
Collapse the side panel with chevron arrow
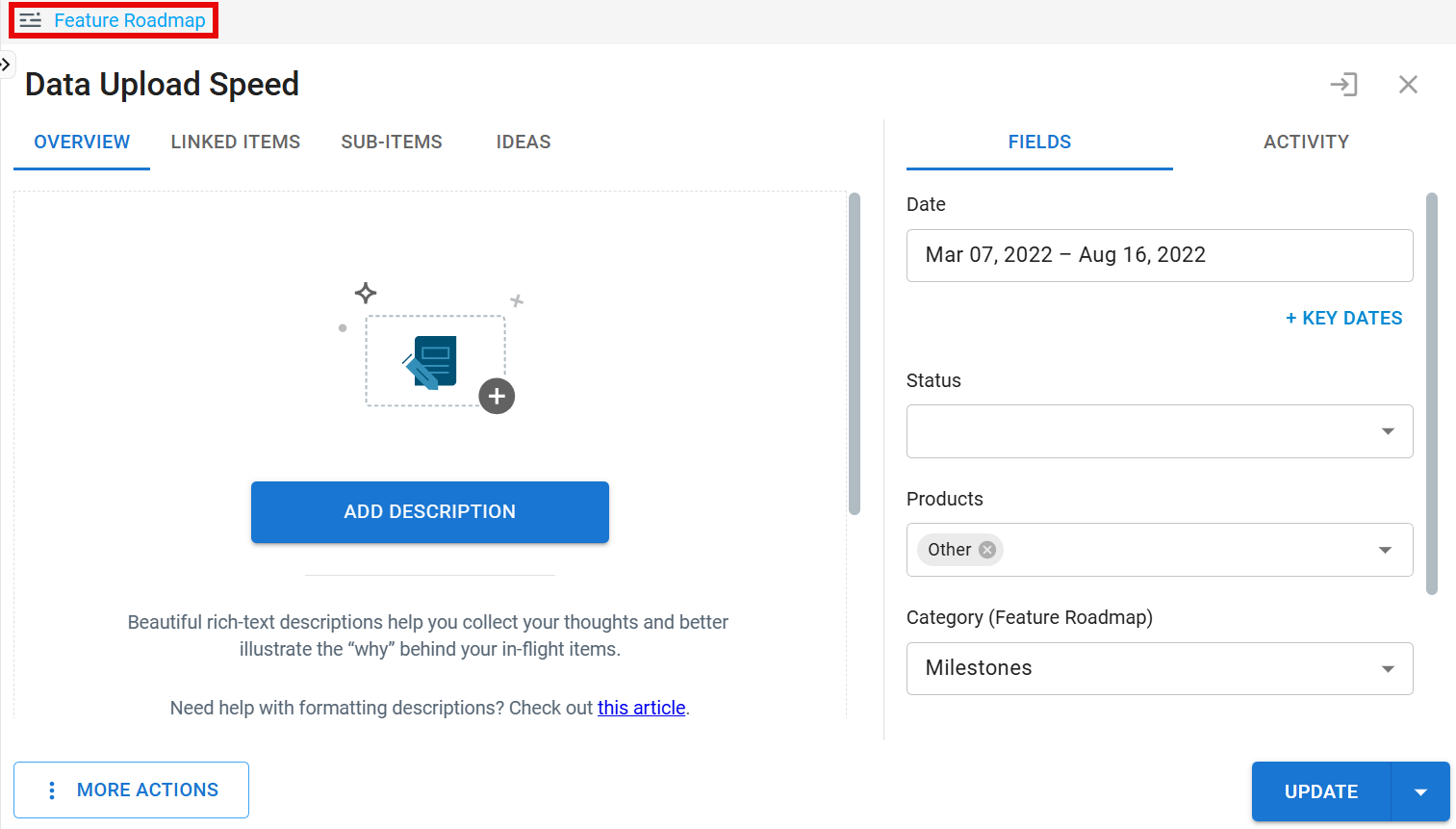pos(6,65)
